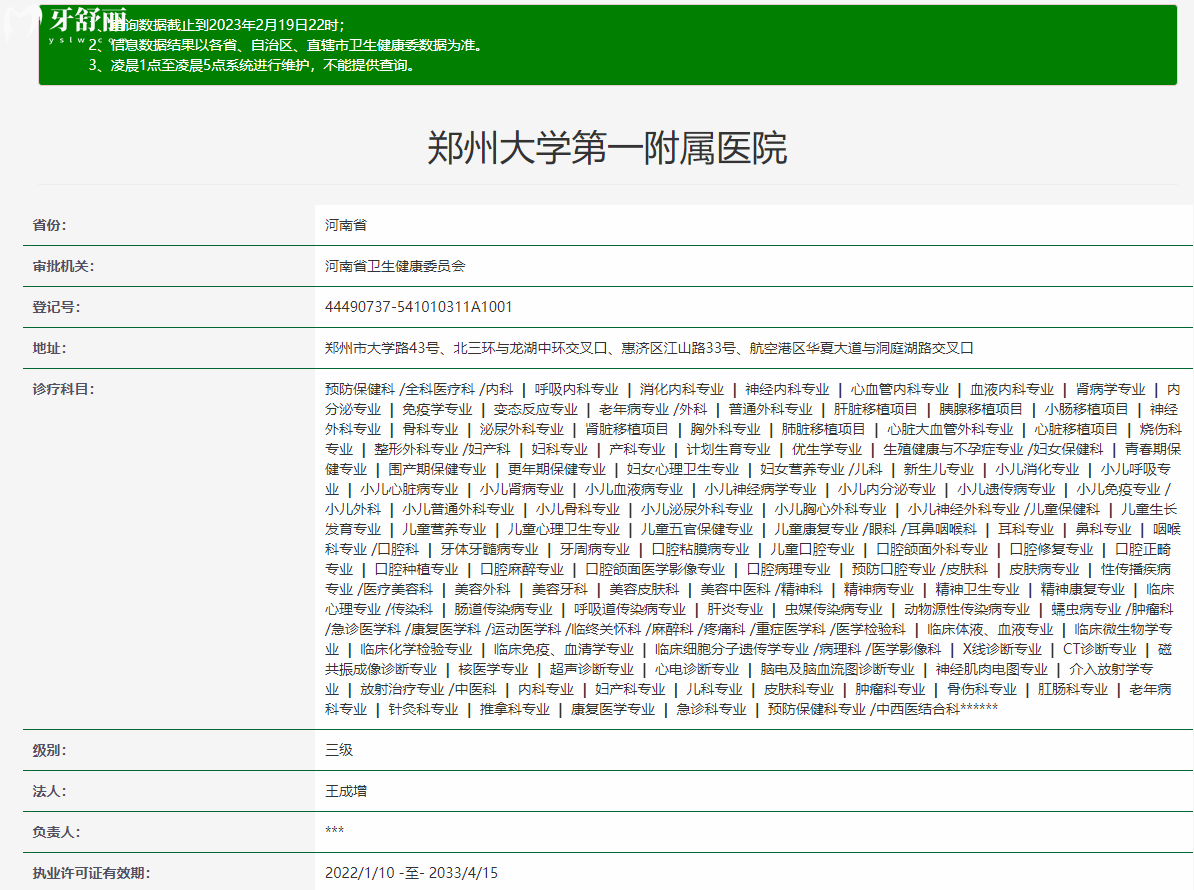This screenshot has height=890, width=1194.
Task: Select the 审批机关 label
Action: point(63,266)
